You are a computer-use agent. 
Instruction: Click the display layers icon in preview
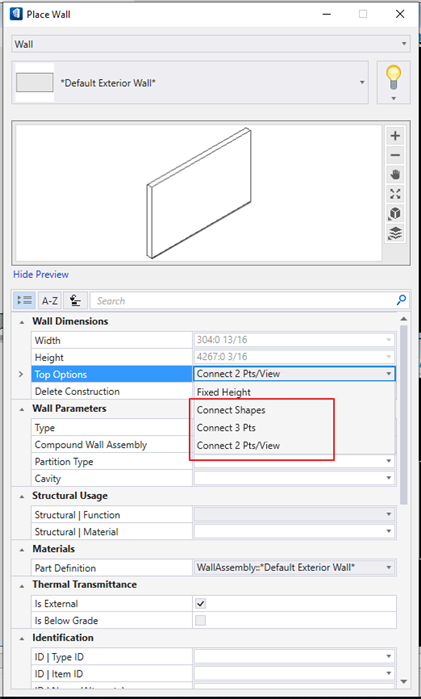(x=395, y=233)
